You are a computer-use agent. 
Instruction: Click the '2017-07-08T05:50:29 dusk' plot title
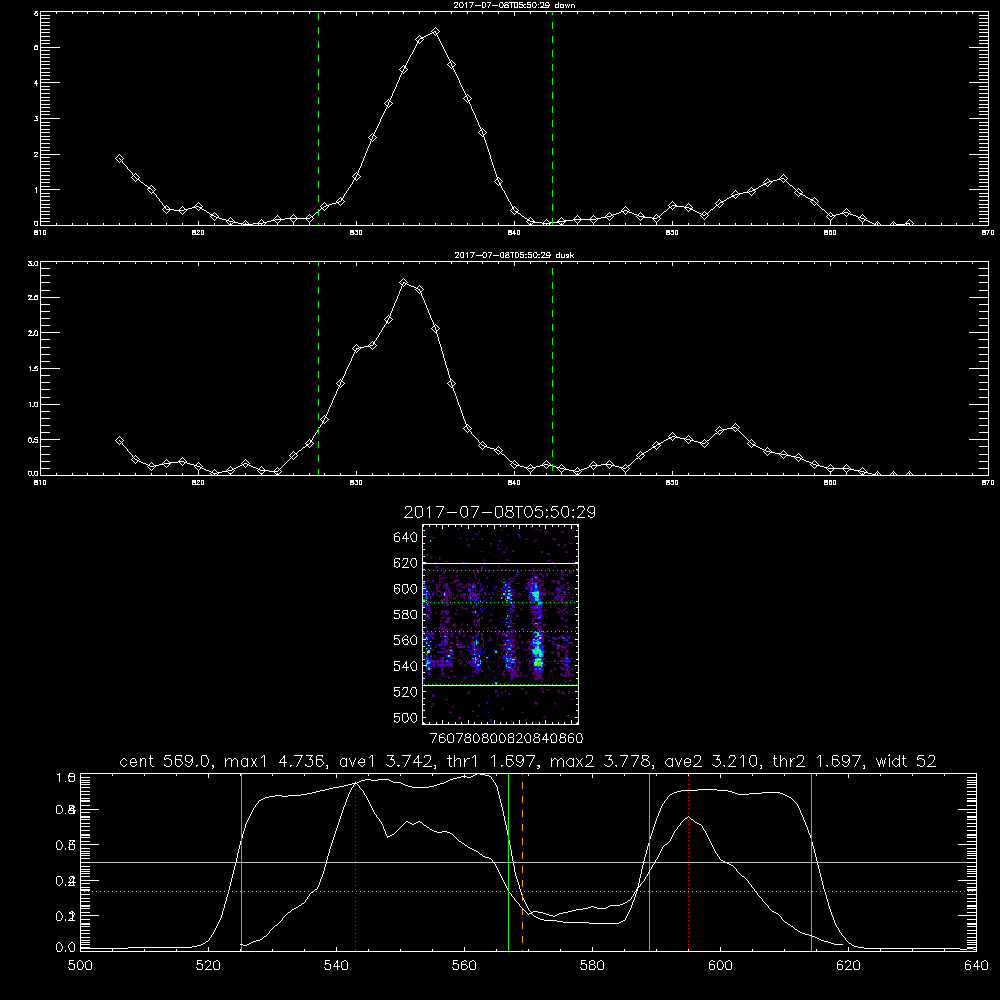coord(514,255)
